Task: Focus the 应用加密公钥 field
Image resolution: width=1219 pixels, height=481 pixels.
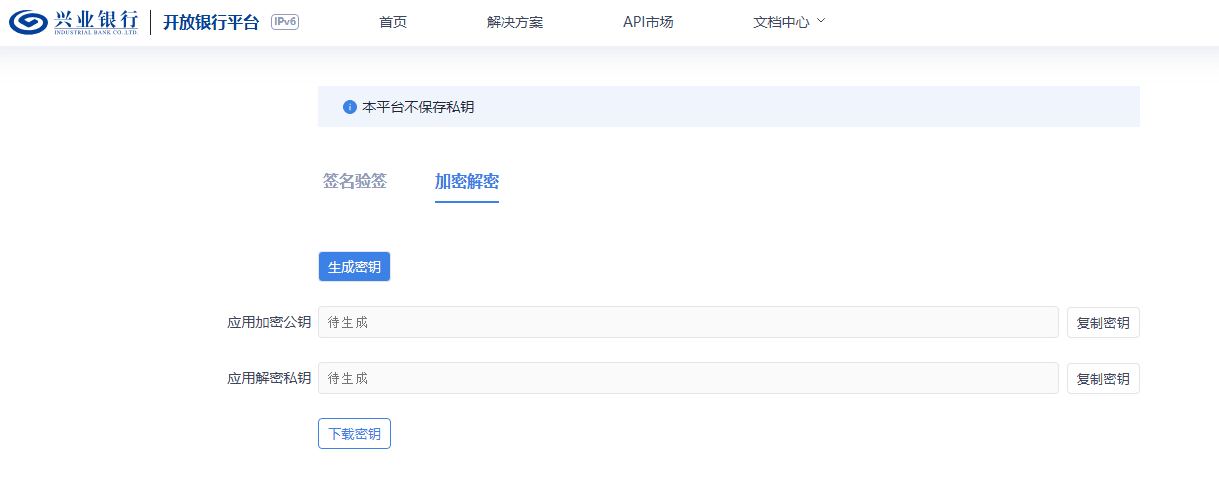Action: tap(688, 323)
